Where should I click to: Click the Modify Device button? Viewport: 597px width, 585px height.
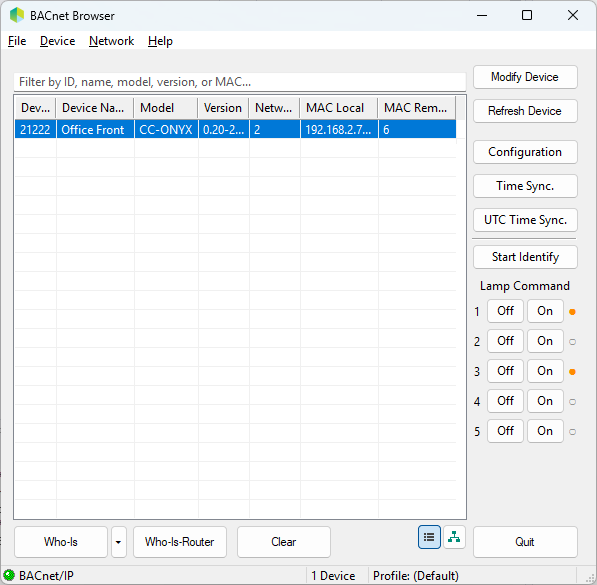click(x=525, y=77)
